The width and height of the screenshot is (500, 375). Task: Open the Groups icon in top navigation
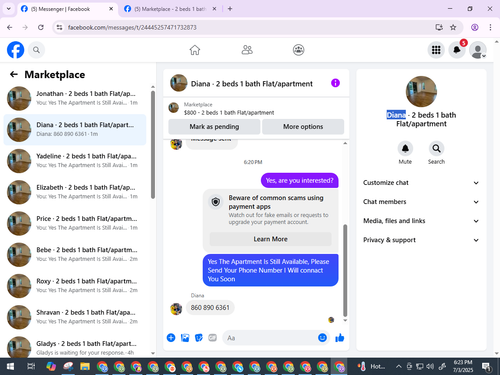298,50
